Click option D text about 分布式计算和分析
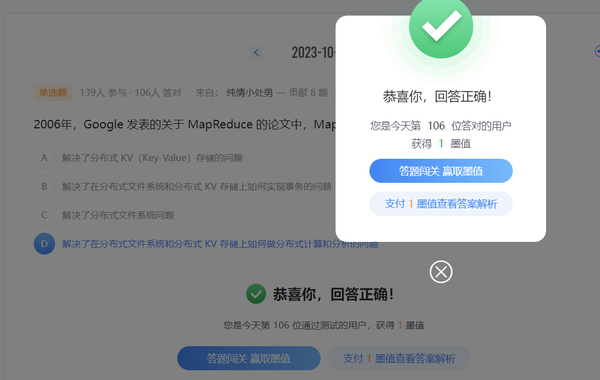Image resolution: width=600 pixels, height=380 pixels. point(220,244)
